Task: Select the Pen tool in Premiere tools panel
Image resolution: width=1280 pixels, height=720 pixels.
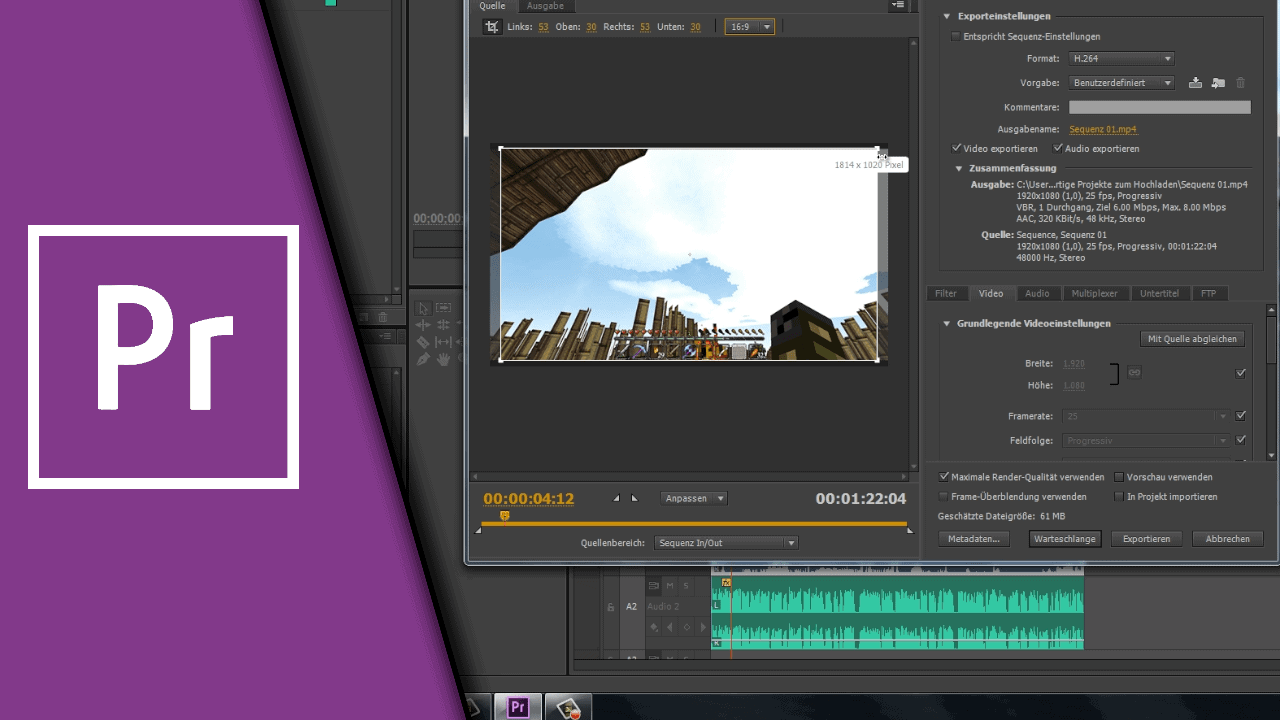Action: (423, 359)
